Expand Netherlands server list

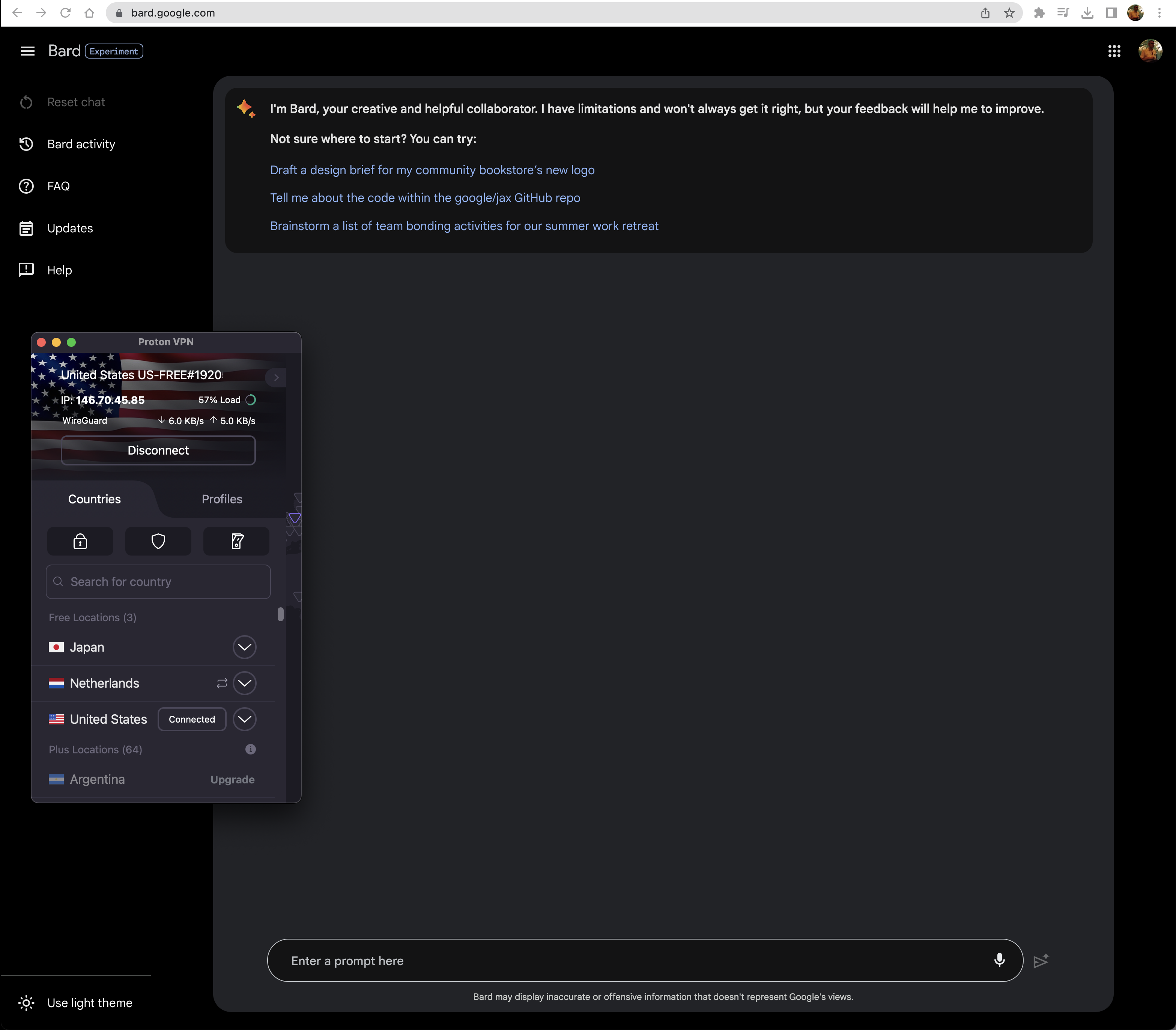point(245,684)
